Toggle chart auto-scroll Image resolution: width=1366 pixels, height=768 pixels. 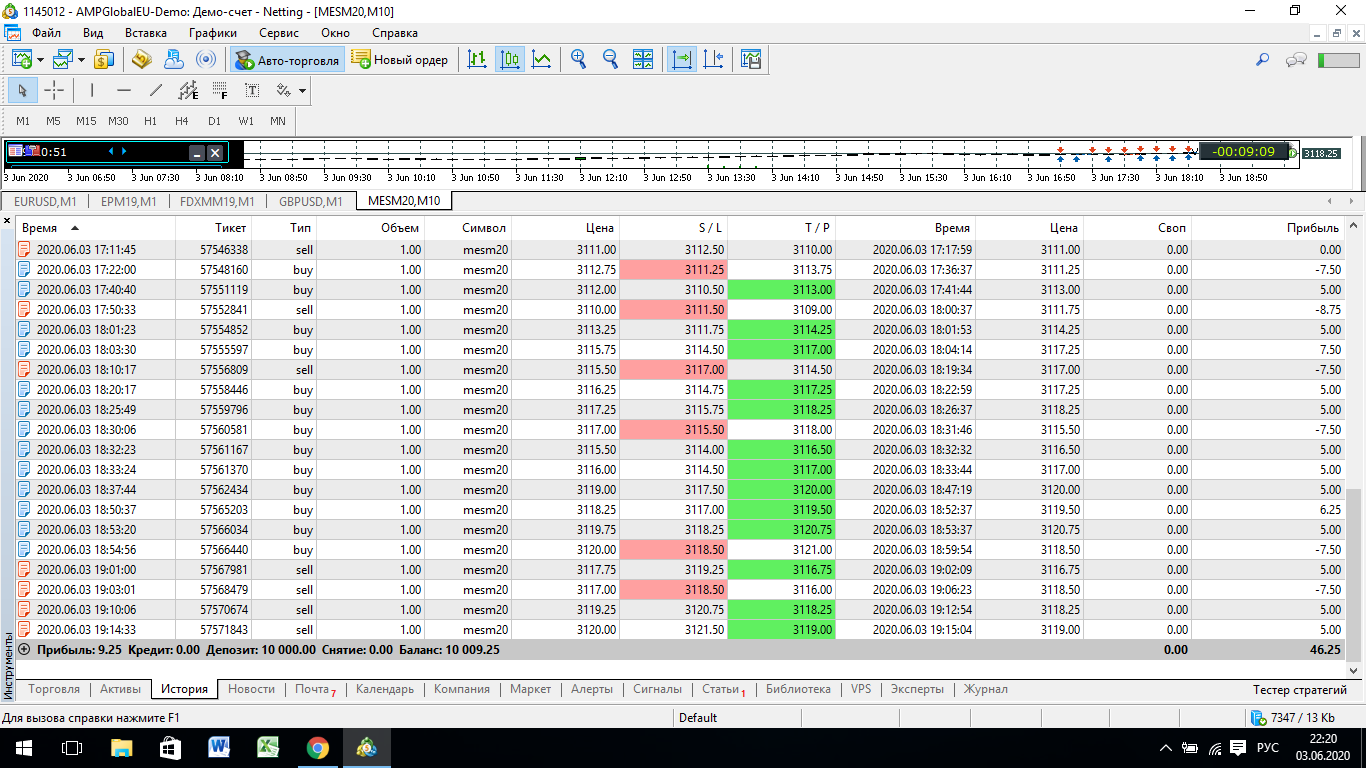coord(682,60)
